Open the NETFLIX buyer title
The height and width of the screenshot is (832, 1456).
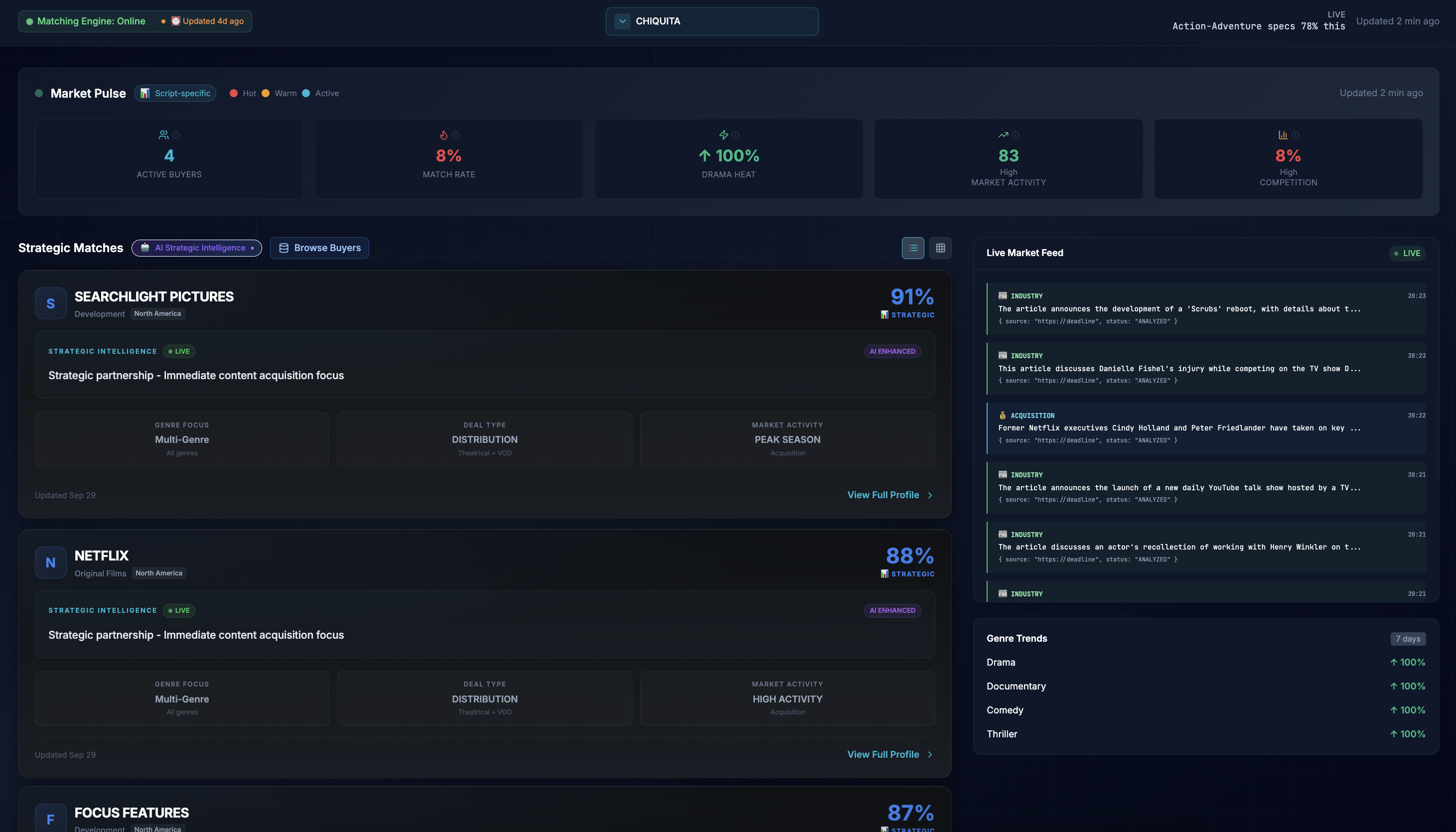pos(101,556)
